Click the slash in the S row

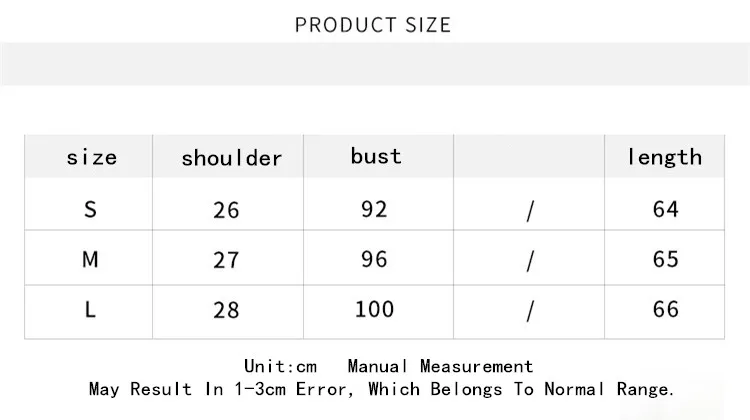(530, 211)
